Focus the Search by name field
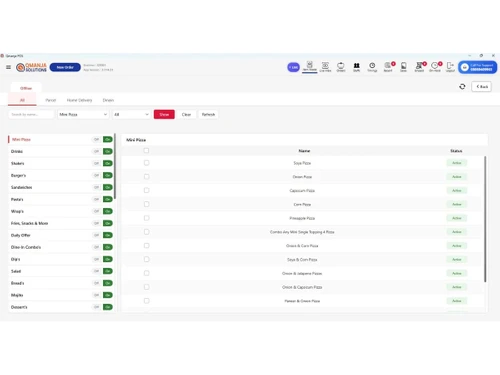Screen dimensions: 500x375 click(x=31, y=114)
